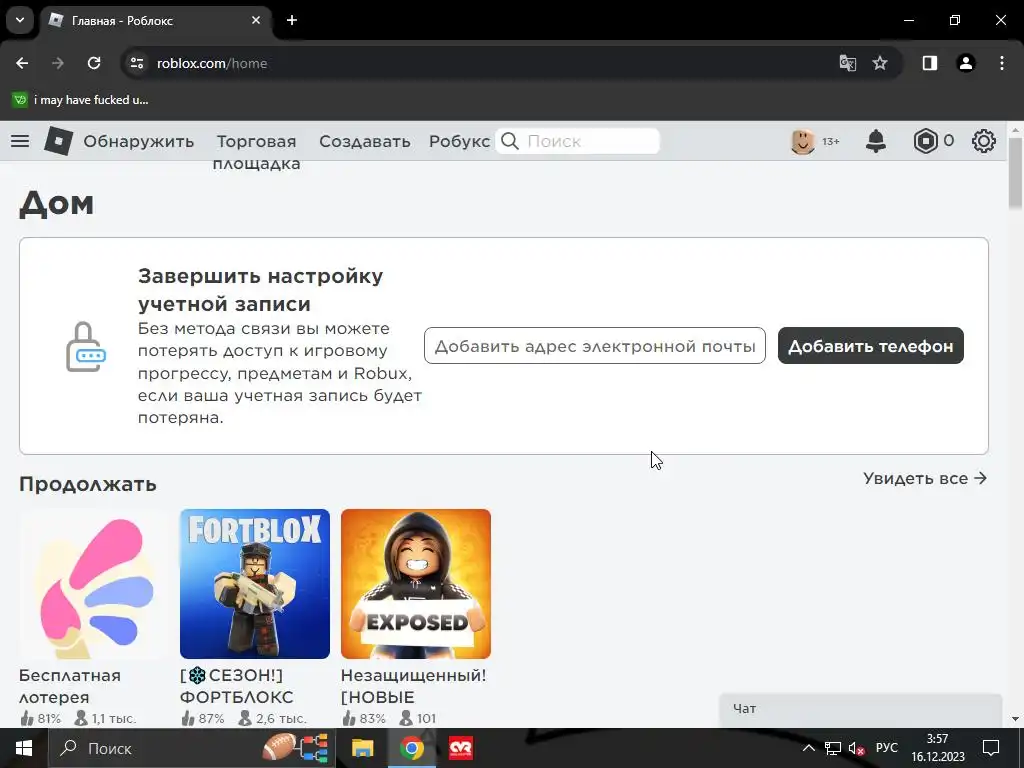Switch the РУС input language
This screenshot has height=768, width=1024.
point(887,748)
